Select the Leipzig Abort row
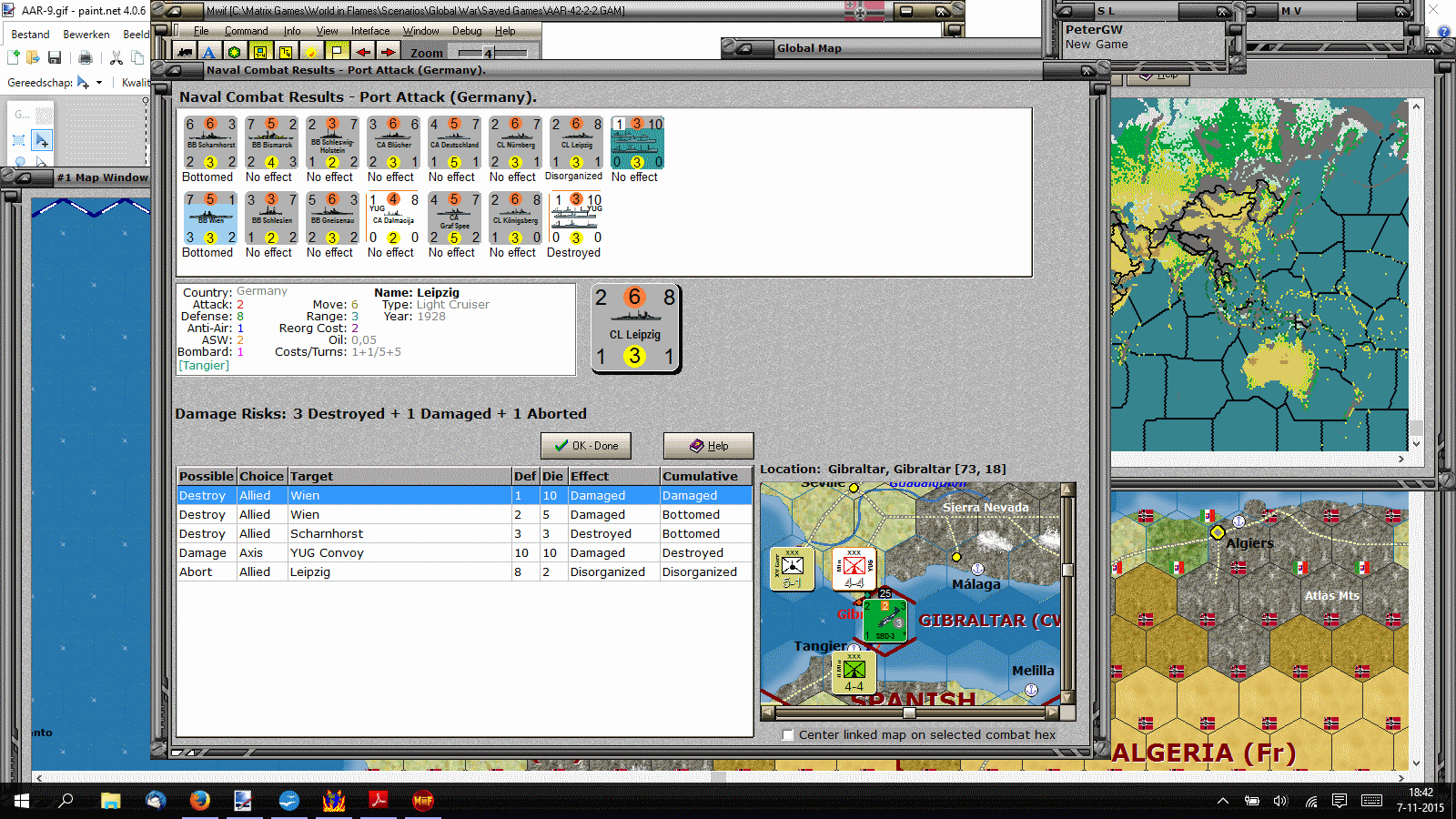 pyautogui.click(x=464, y=572)
